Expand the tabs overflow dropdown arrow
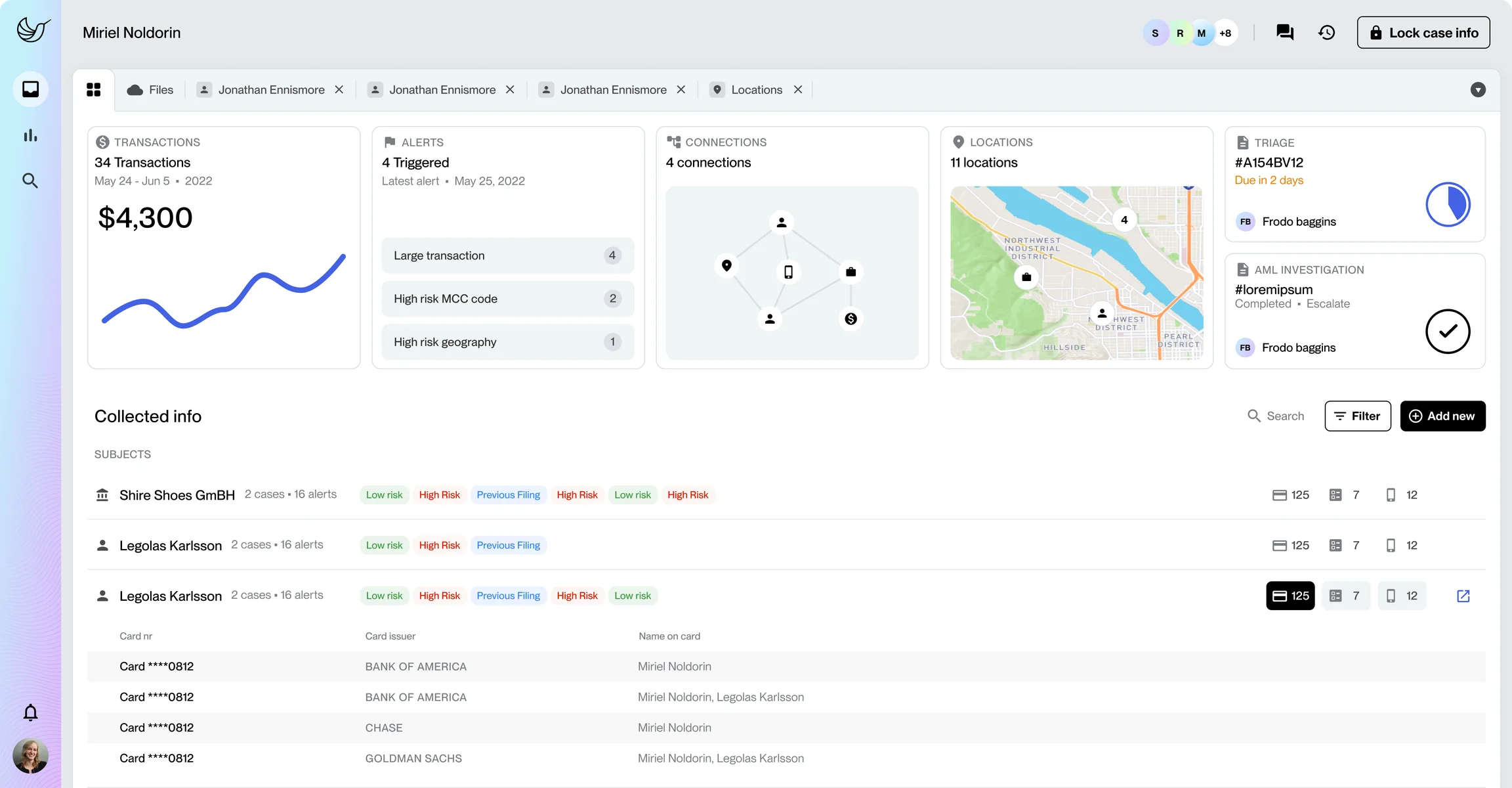This screenshot has height=788, width=1512. tap(1478, 90)
